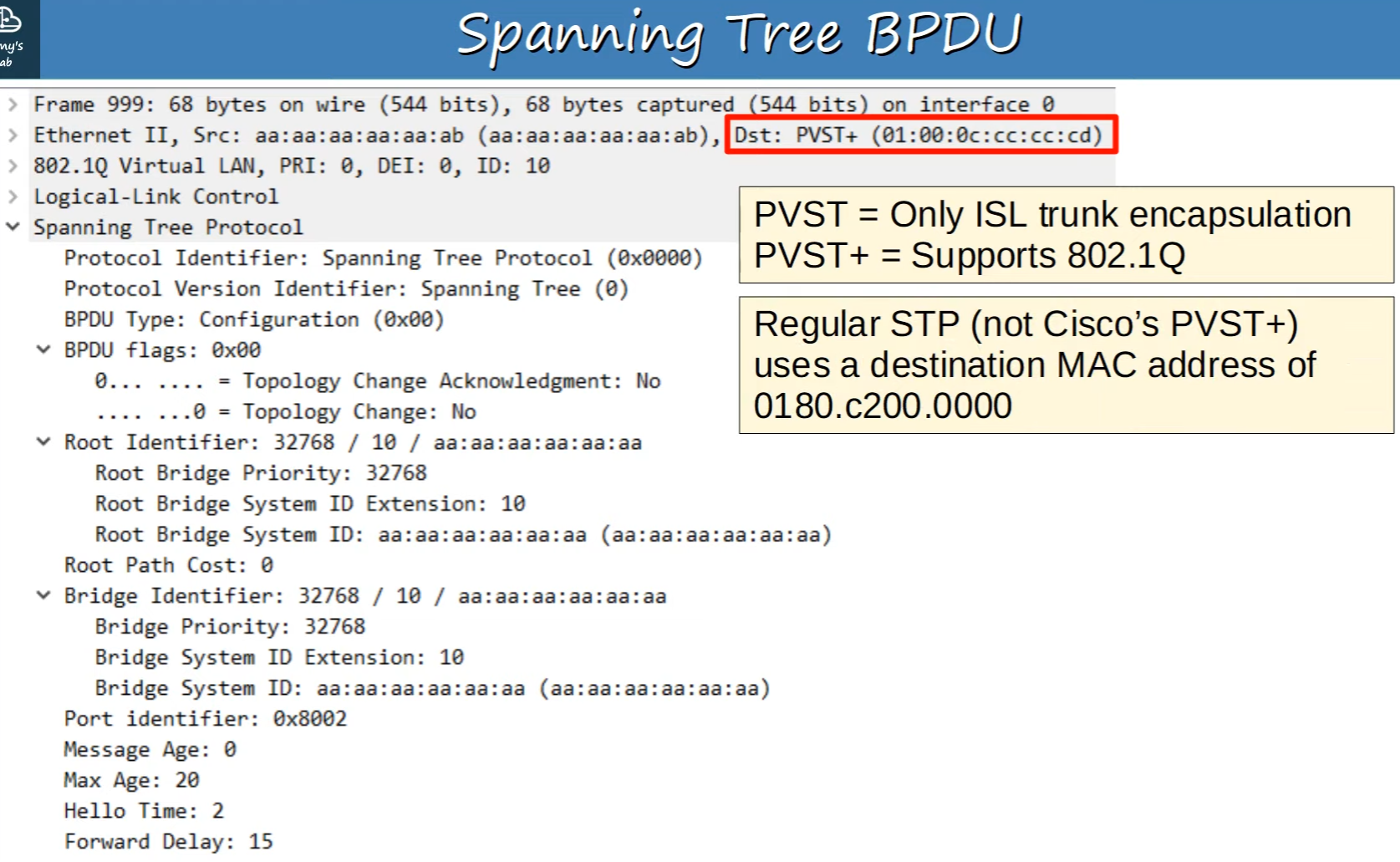Image resolution: width=1400 pixels, height=862 pixels.
Task: Collapse the Root Identifier subtree
Action: (43, 441)
